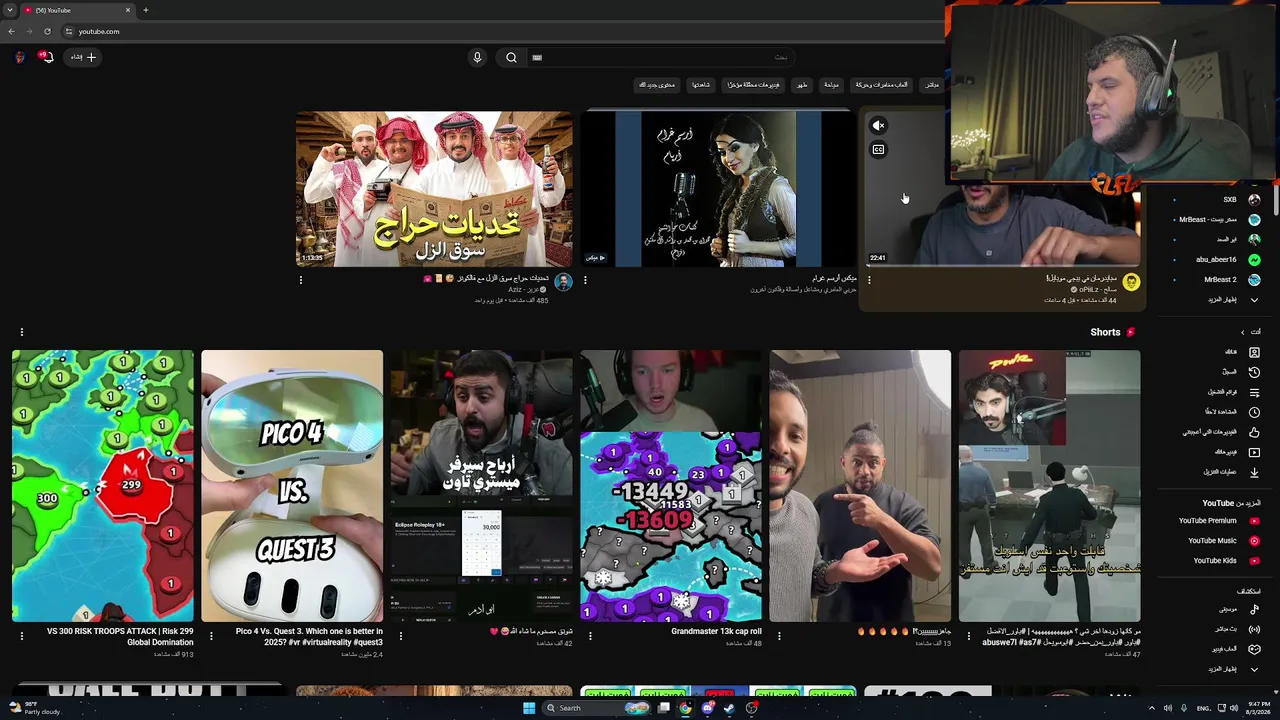This screenshot has height=720, width=1280.
Task: Open the account avatar menu
Action: (x=19, y=57)
